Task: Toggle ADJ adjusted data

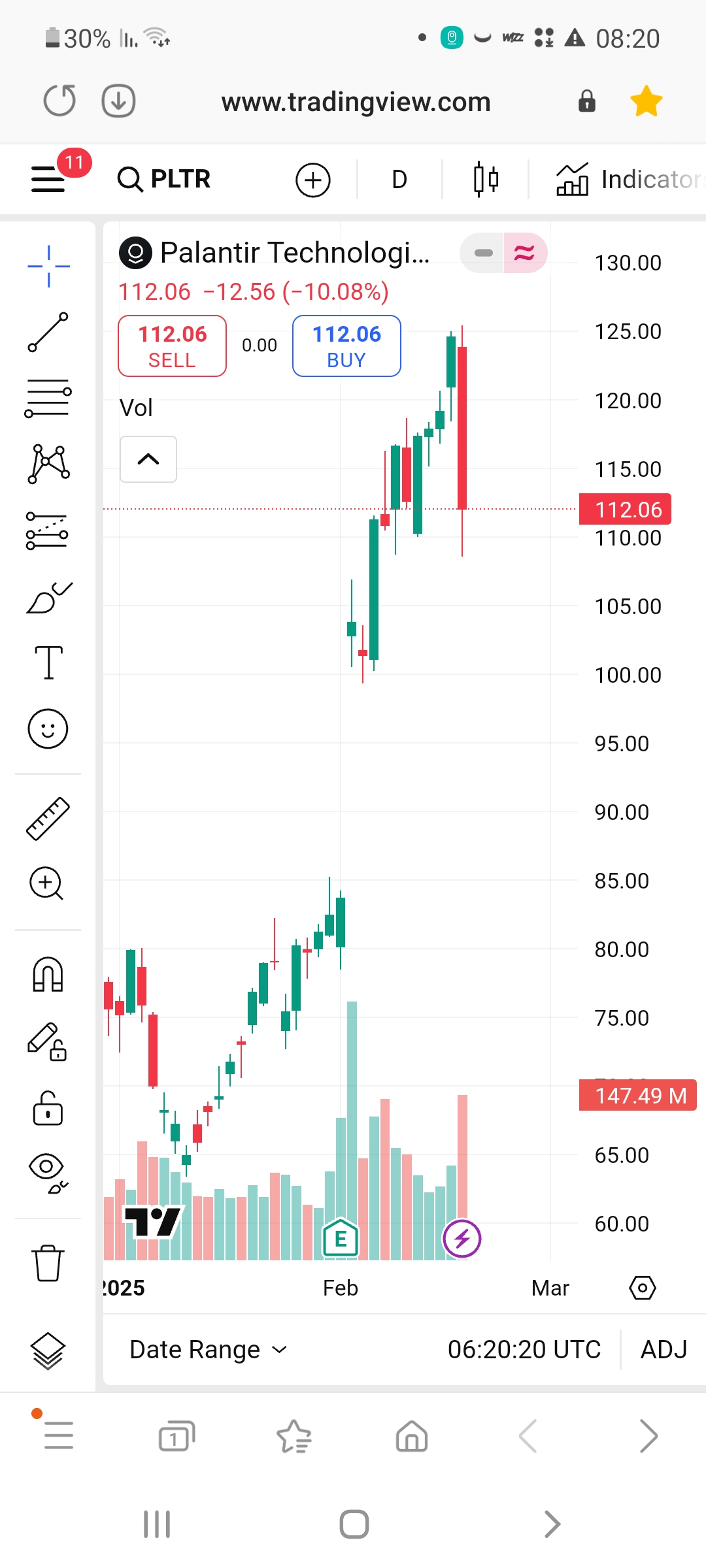Action: pos(664,1349)
